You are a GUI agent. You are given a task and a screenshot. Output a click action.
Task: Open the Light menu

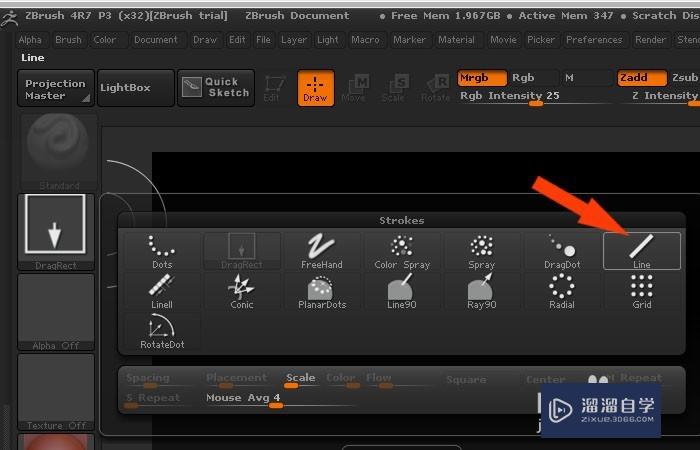328,40
